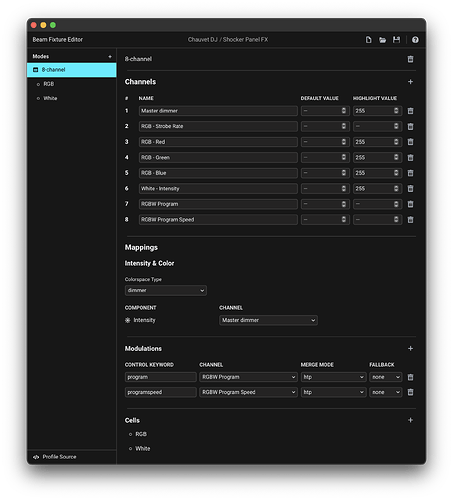Delete the 8-channel mode using the trash icon
This screenshot has height=500, width=453.
pyautogui.click(x=410, y=59)
